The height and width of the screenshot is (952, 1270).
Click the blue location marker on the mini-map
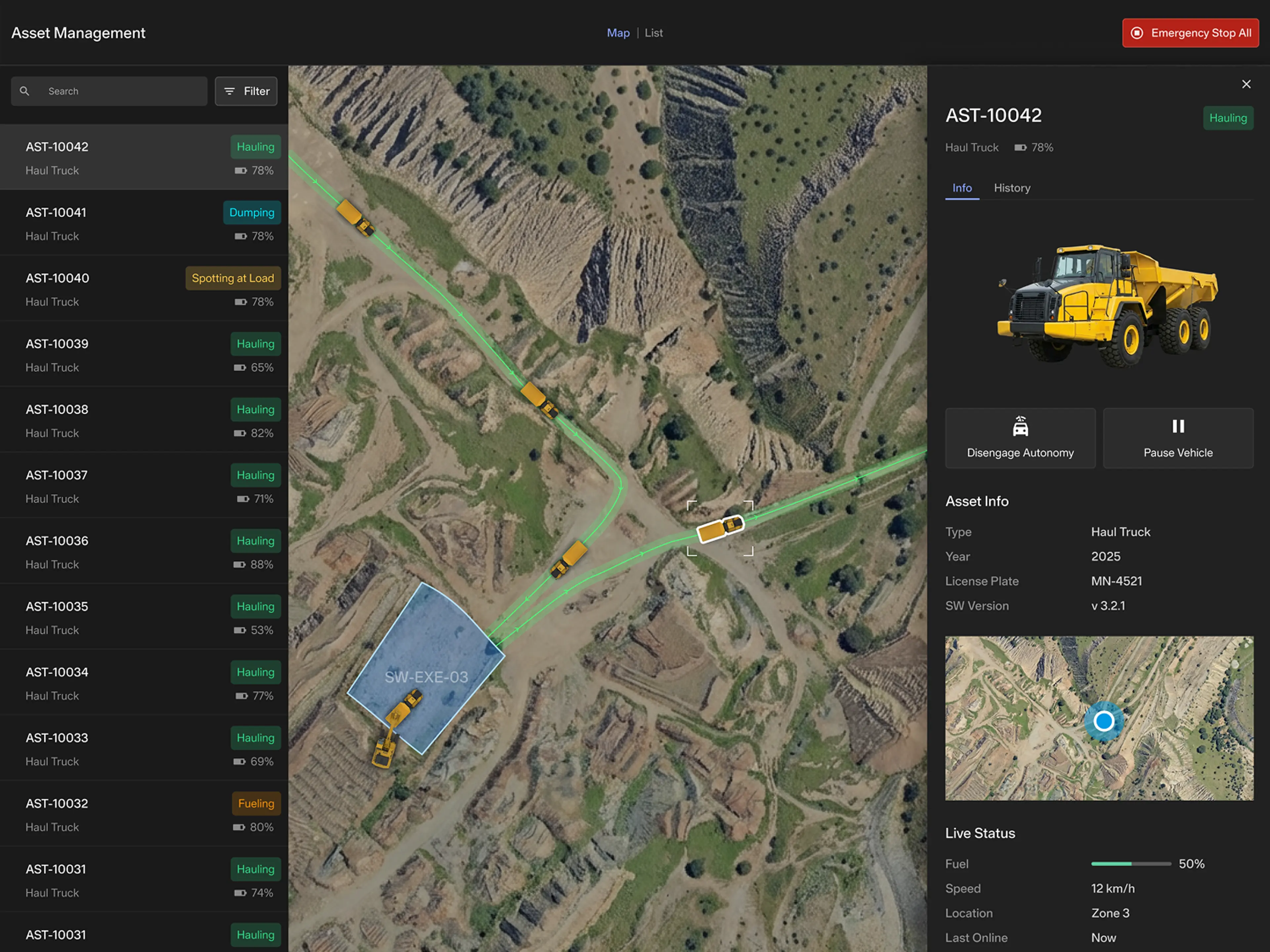pyautogui.click(x=1104, y=721)
